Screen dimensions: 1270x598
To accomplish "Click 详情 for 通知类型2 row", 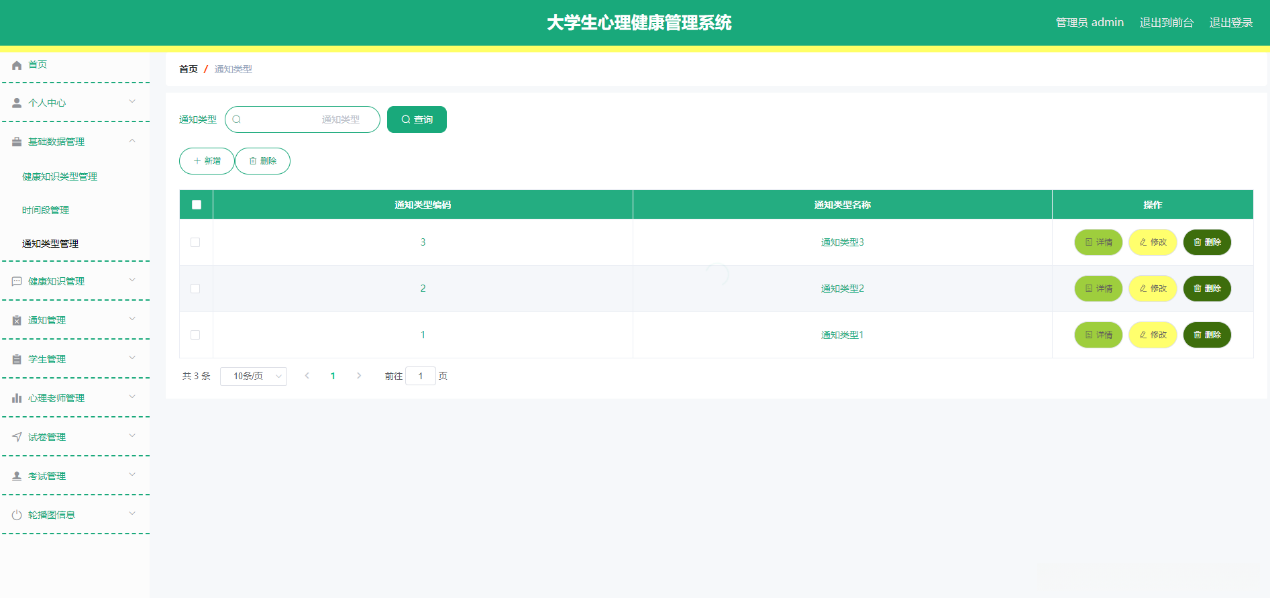I will [1099, 288].
